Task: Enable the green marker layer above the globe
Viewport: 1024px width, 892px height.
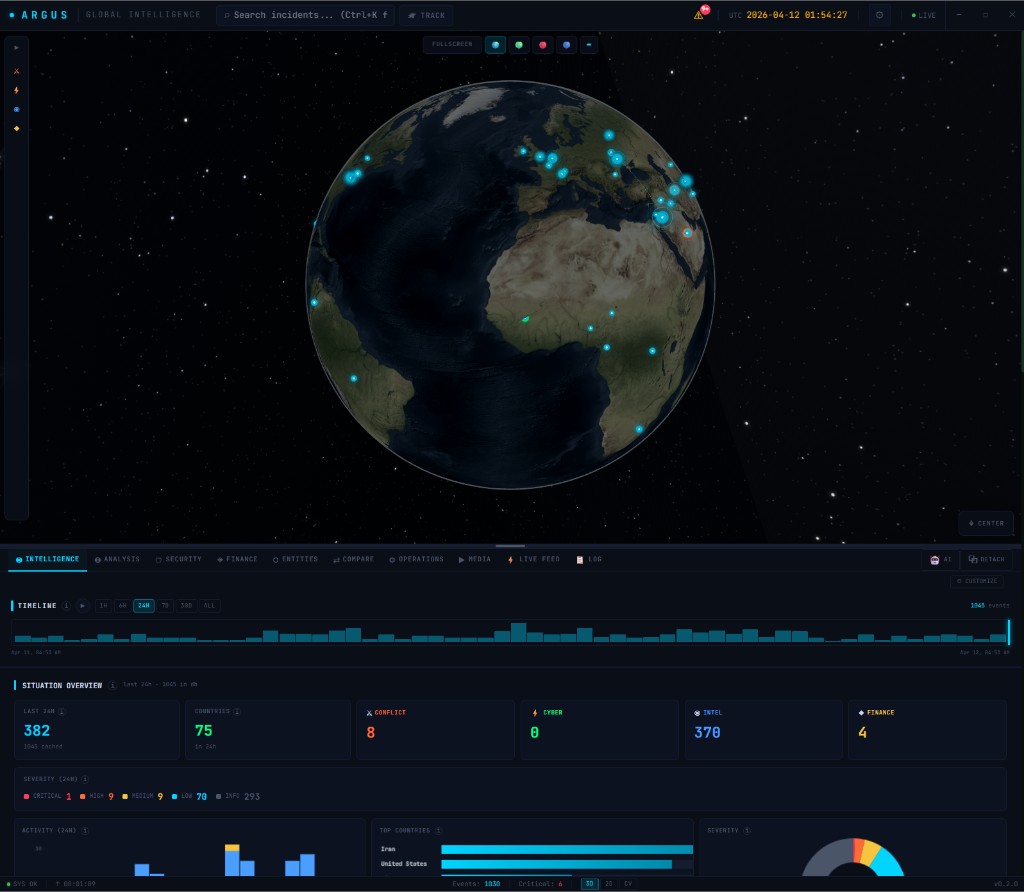Action: 518,44
